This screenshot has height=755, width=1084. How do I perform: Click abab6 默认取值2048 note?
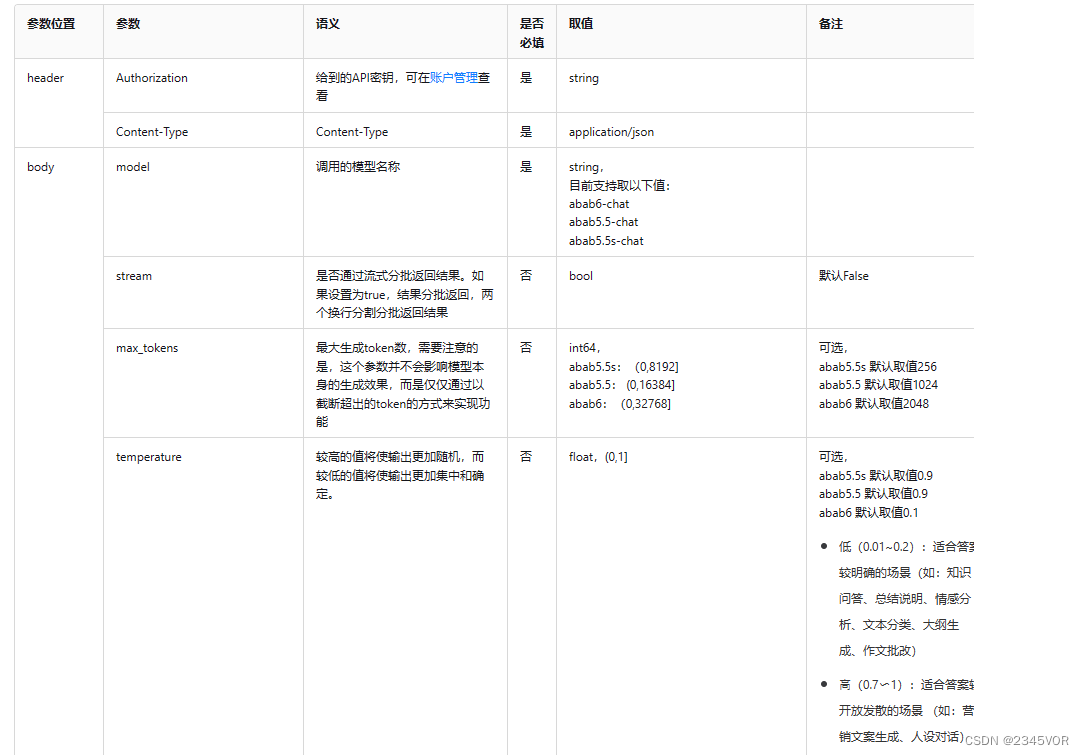[x=873, y=403]
